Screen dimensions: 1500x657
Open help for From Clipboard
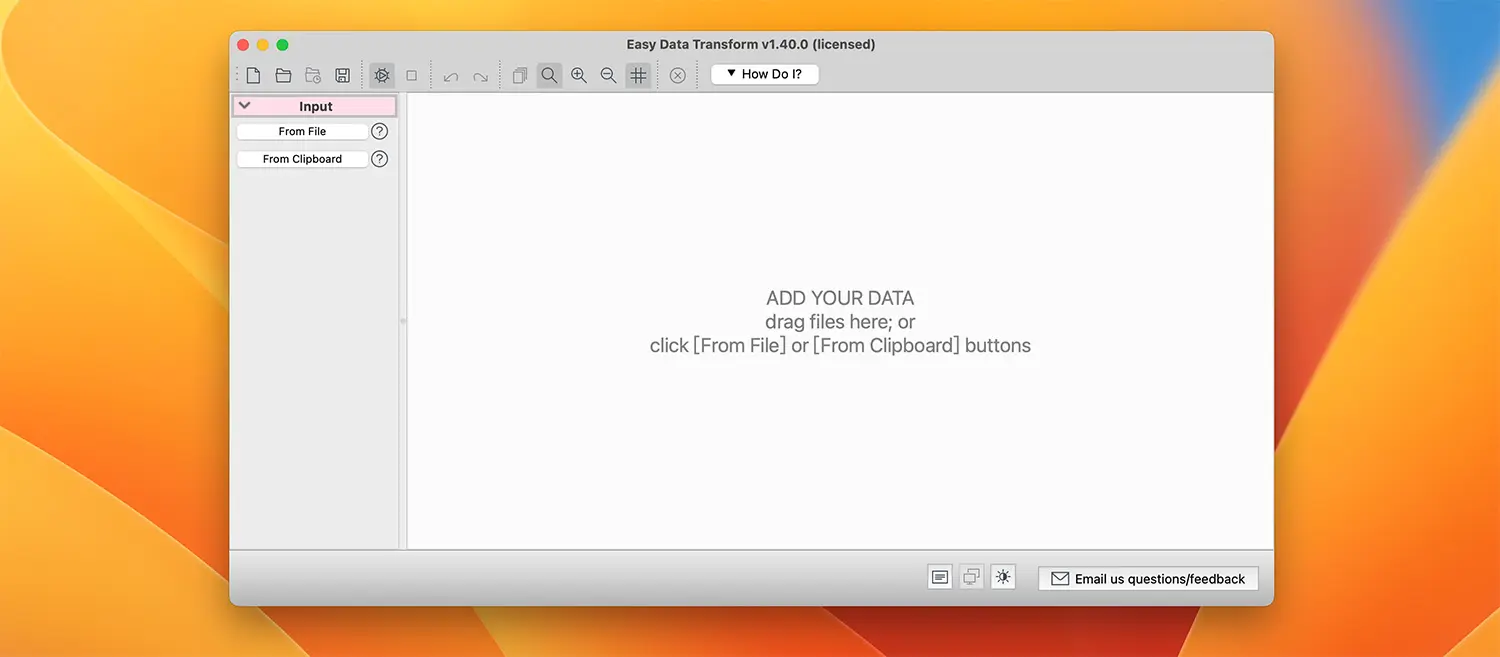379,159
